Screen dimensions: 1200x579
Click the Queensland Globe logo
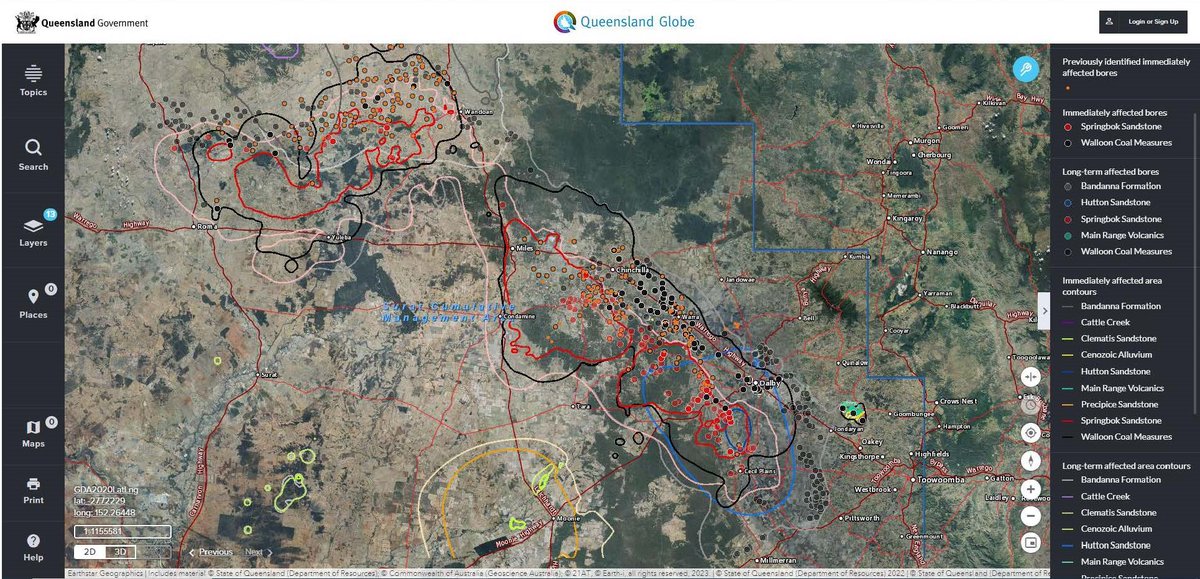625,22
